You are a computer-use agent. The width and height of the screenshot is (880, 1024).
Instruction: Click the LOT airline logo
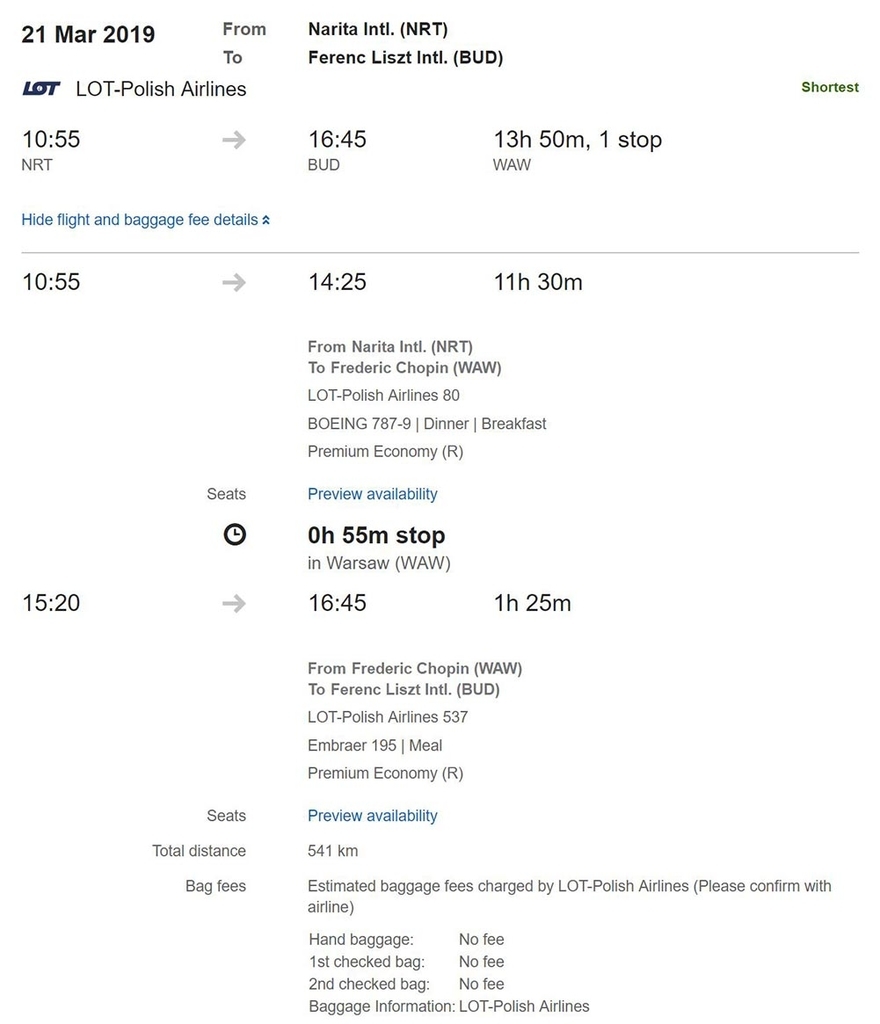tap(41, 88)
